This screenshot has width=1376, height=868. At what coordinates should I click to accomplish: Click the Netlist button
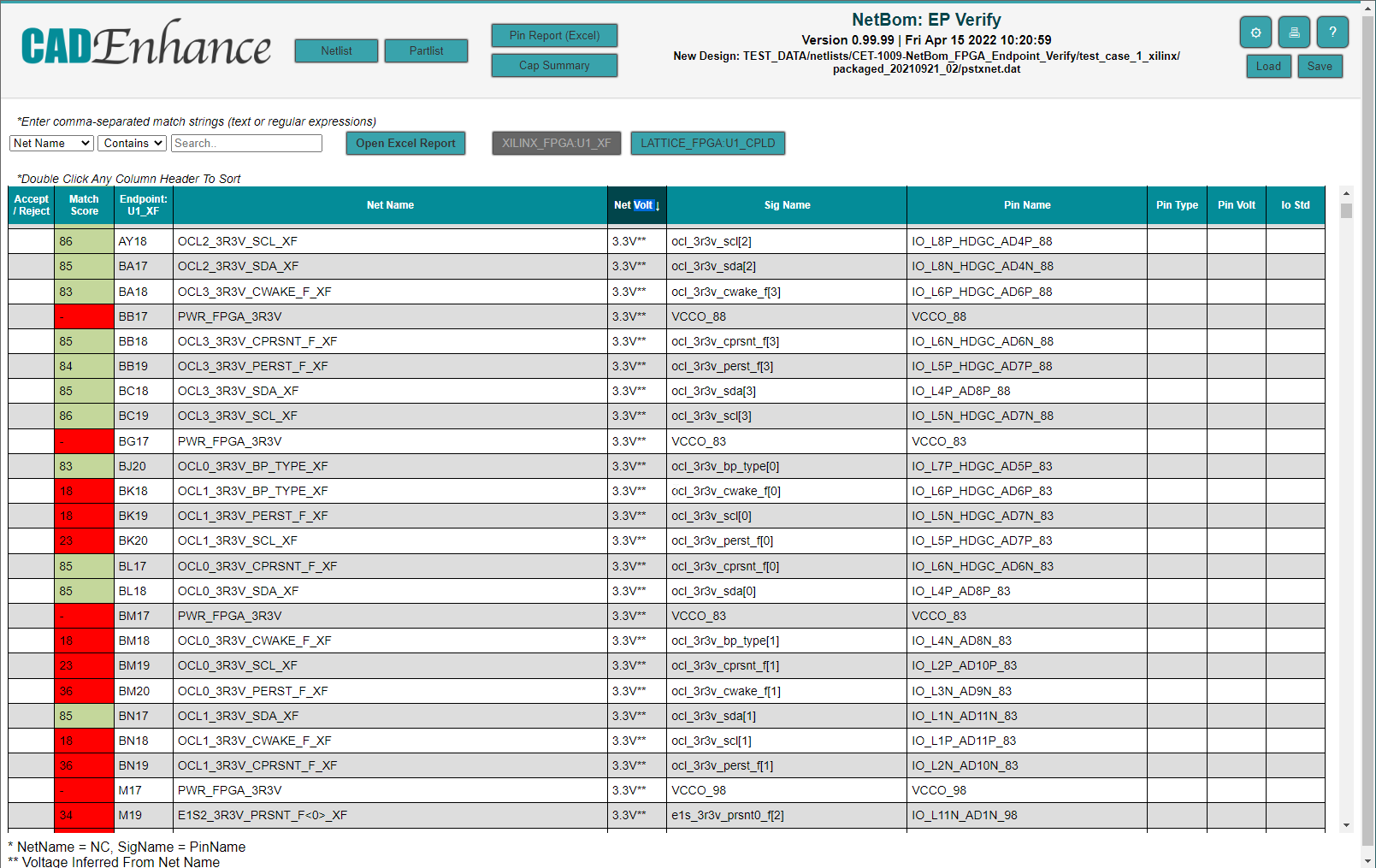tap(336, 50)
